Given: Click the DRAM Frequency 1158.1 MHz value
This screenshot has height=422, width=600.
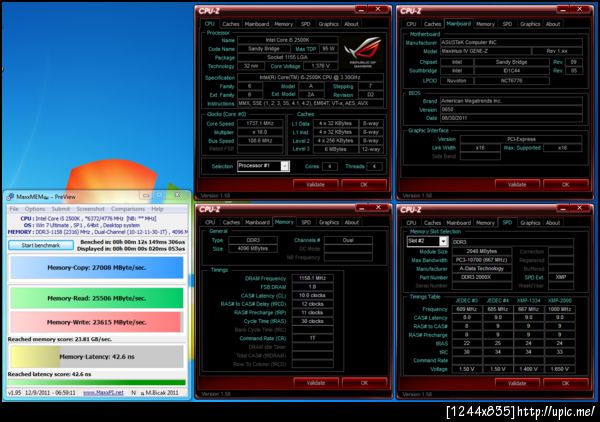Looking at the screenshot, I should pyautogui.click(x=312, y=278).
